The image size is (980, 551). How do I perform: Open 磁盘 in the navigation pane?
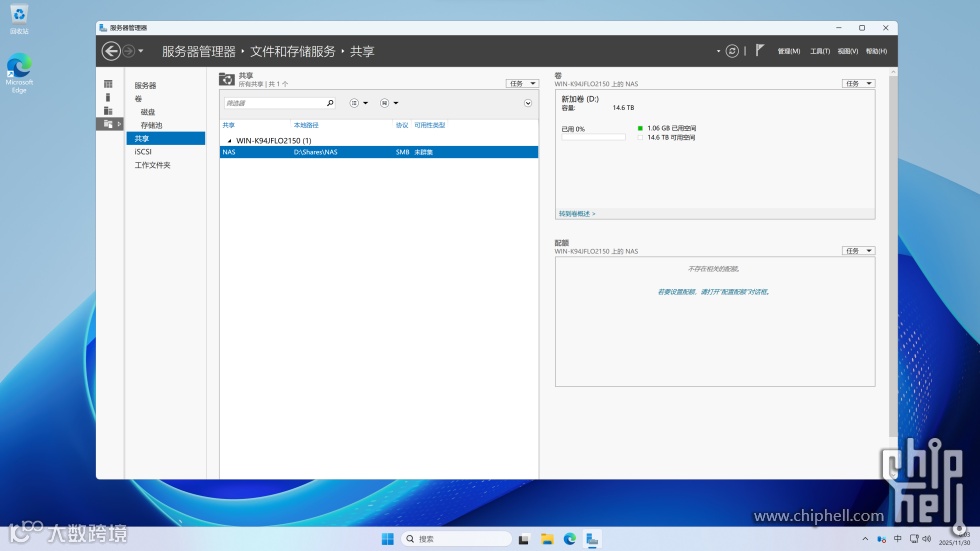tap(148, 112)
